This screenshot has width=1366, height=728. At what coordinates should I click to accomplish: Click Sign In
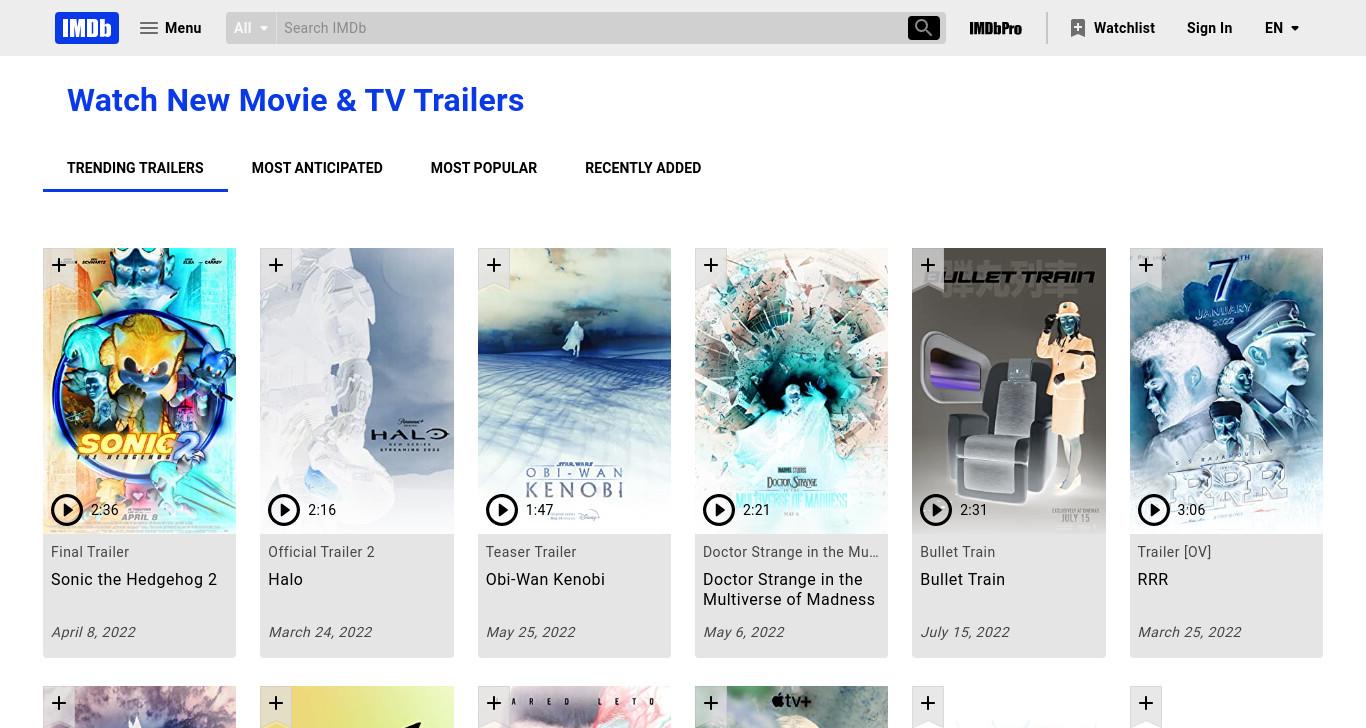(x=1209, y=28)
